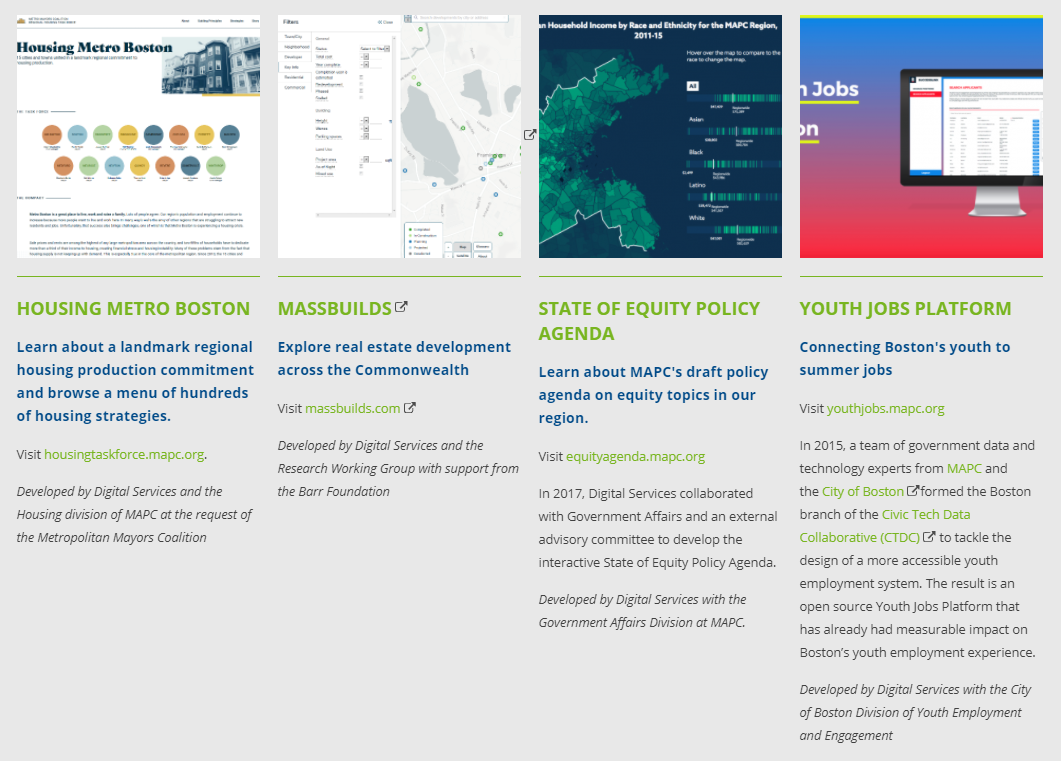
Task: Click external link icon next to MASSBUILDS heading
Action: click(401, 307)
